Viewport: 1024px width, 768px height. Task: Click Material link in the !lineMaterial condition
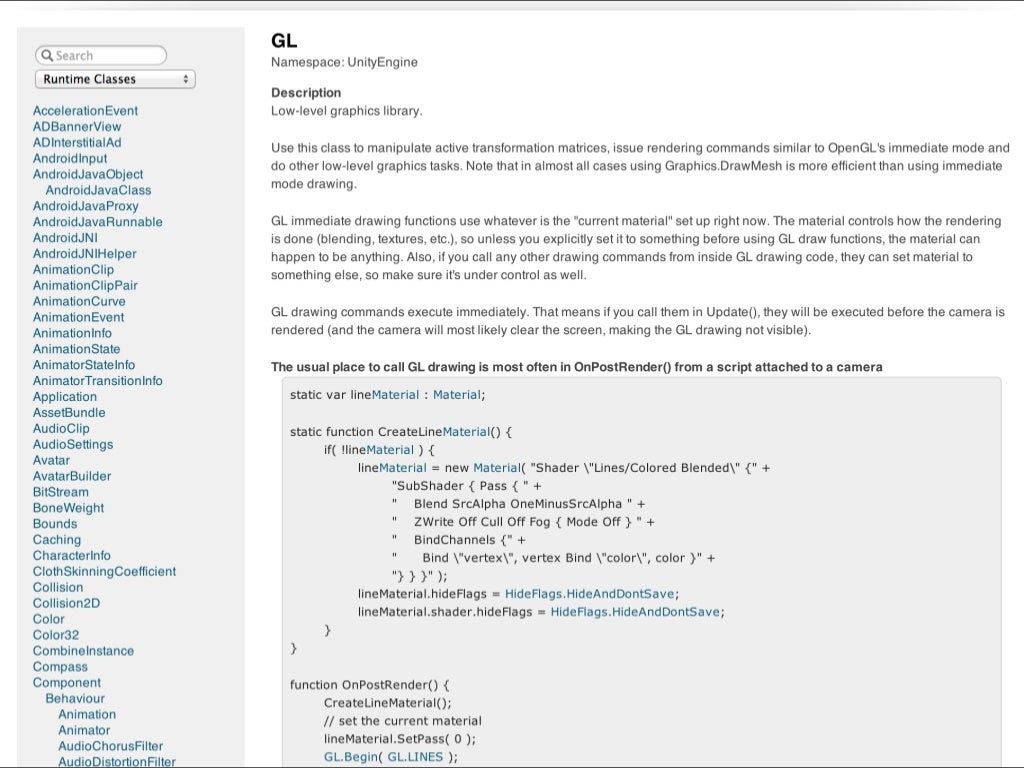click(x=390, y=450)
